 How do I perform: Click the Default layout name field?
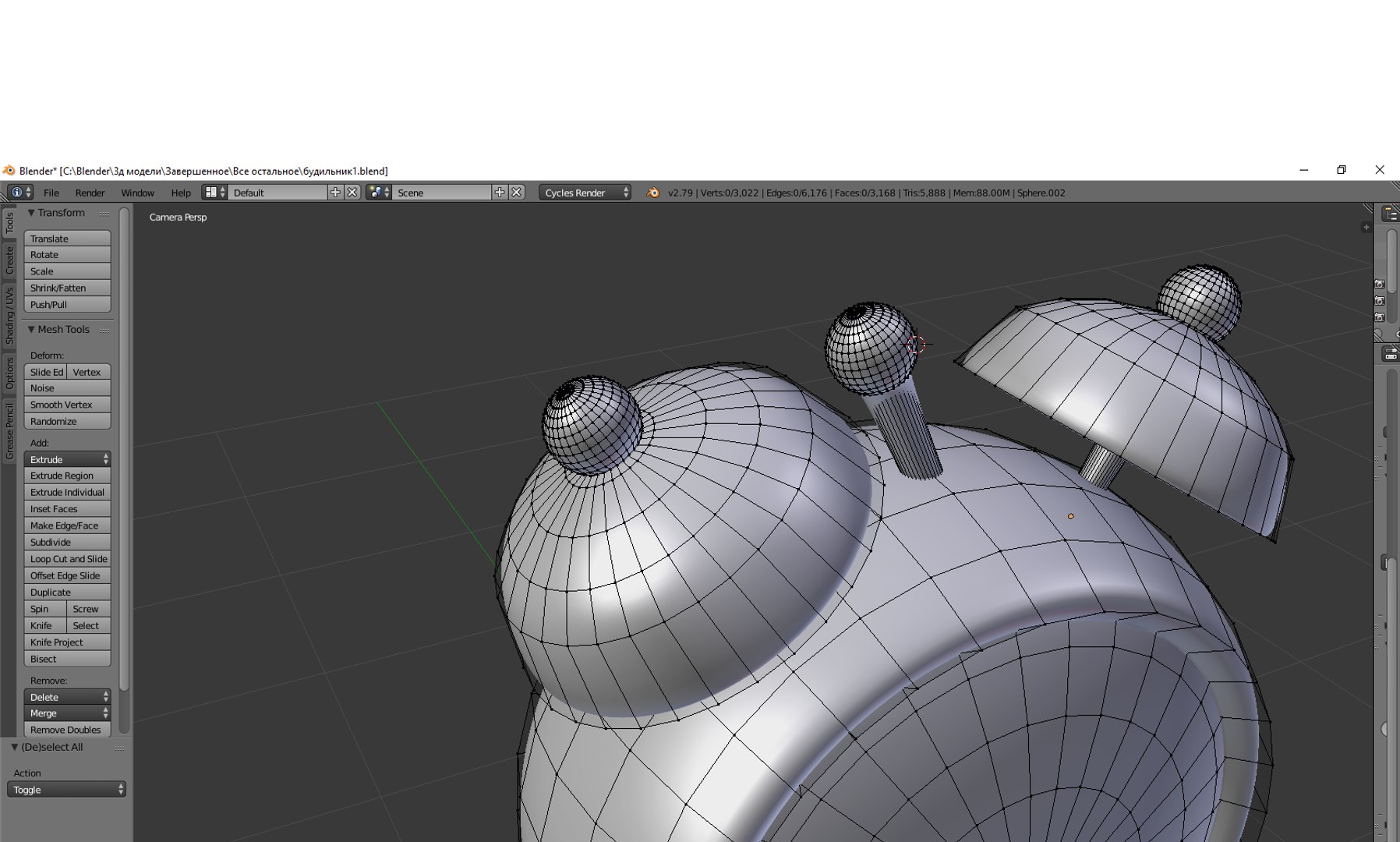pyautogui.click(x=277, y=193)
